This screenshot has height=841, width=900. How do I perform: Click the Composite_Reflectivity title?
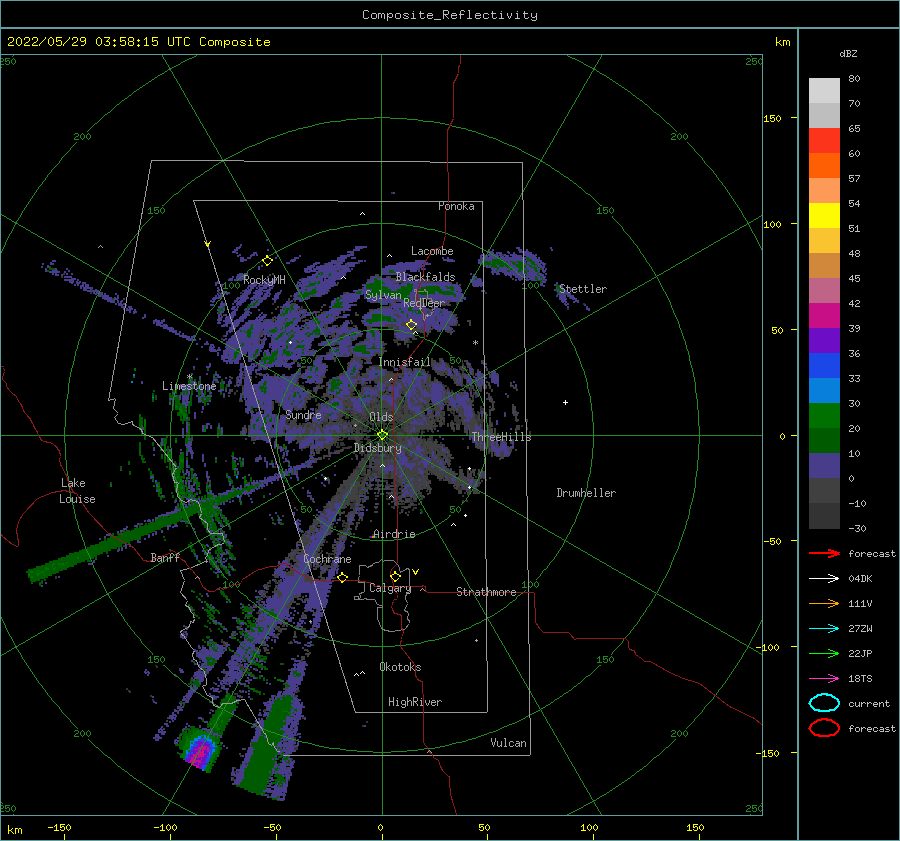pyautogui.click(x=450, y=15)
